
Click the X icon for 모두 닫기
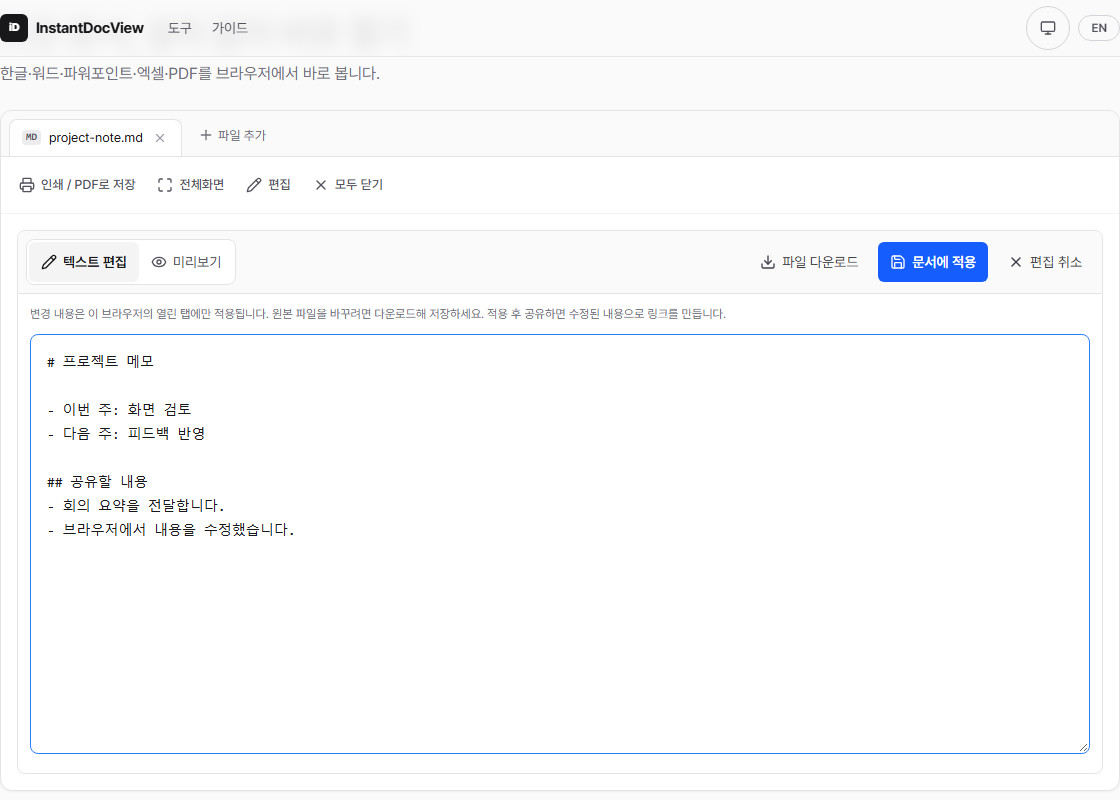coord(321,185)
